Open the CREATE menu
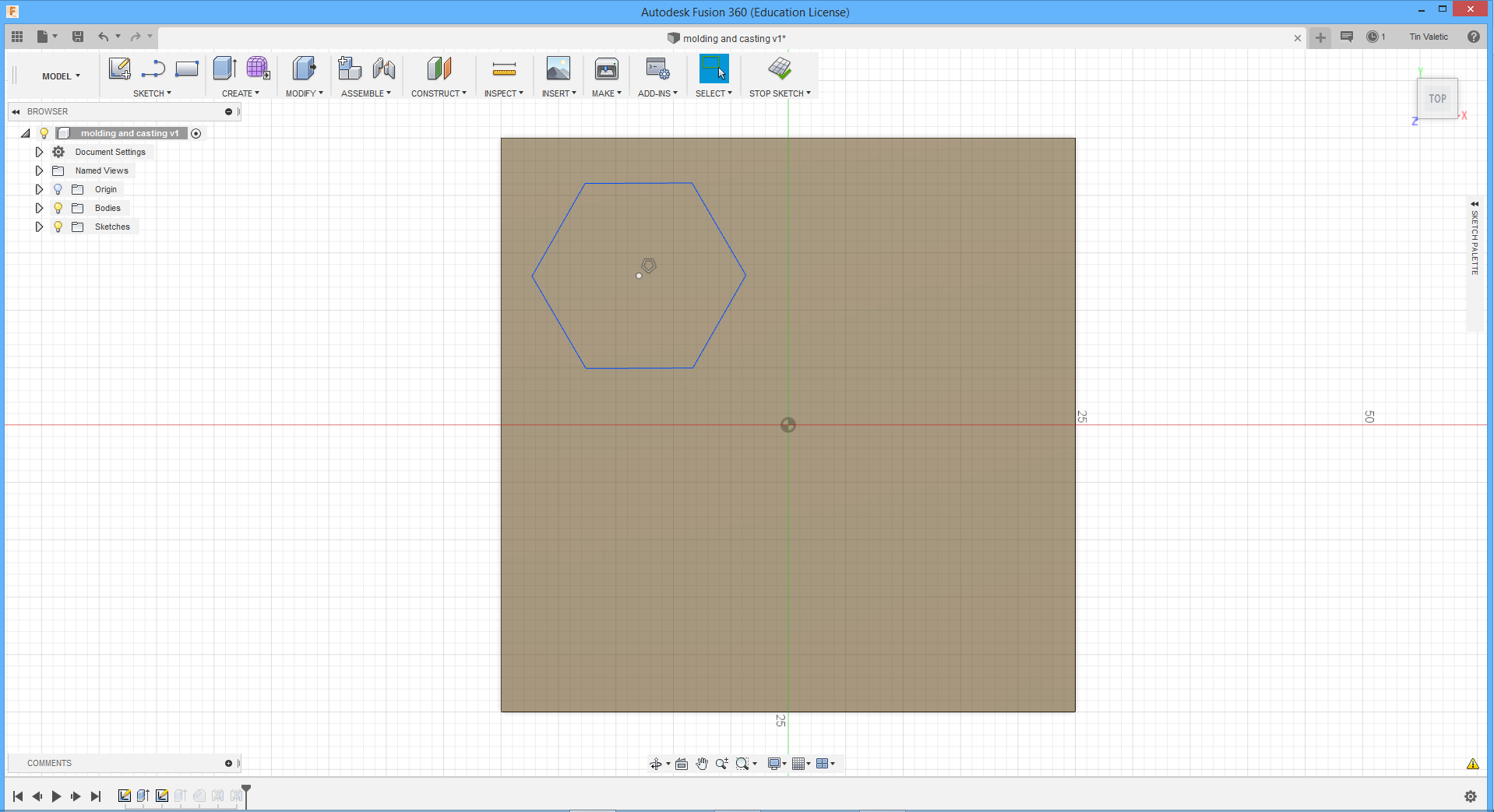 point(241,93)
